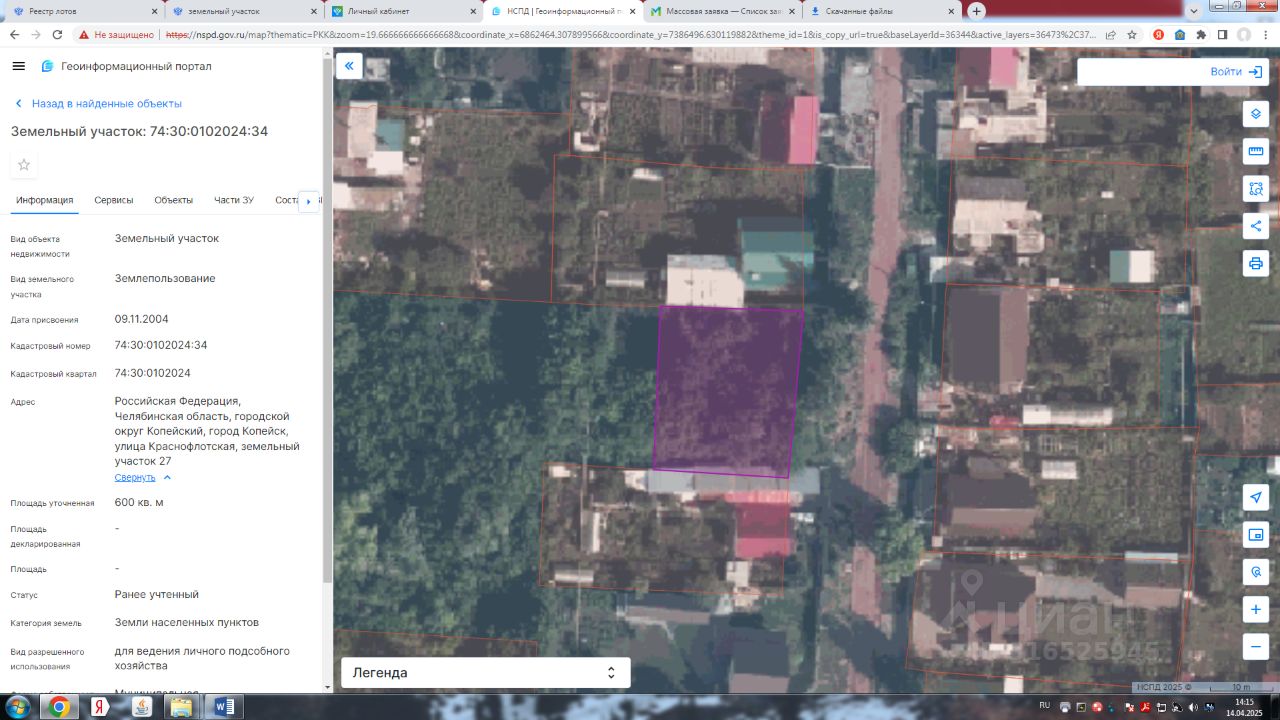
Task: Switch to the земельный участок browser tab
Action: [243, 11]
